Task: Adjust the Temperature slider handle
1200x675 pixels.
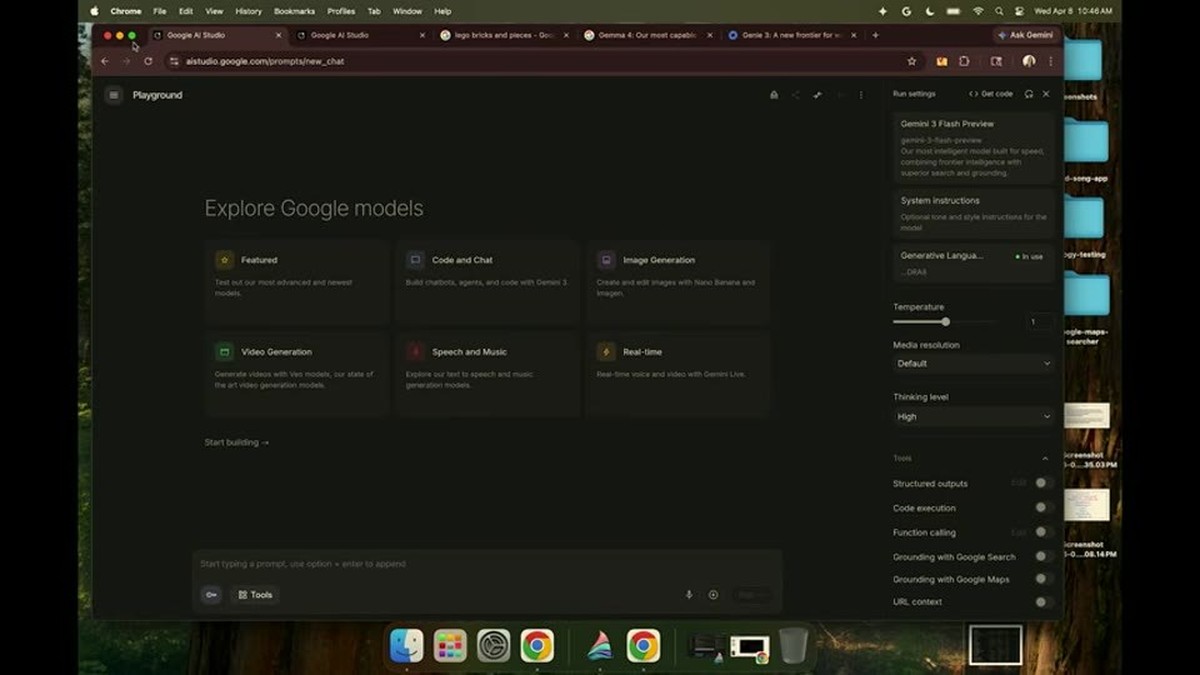Action: (946, 322)
